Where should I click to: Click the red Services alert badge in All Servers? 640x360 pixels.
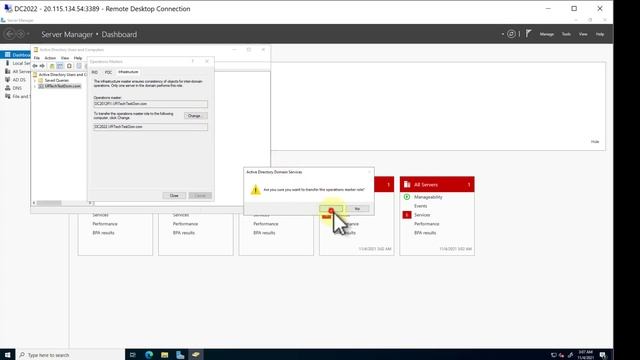[x=407, y=215]
